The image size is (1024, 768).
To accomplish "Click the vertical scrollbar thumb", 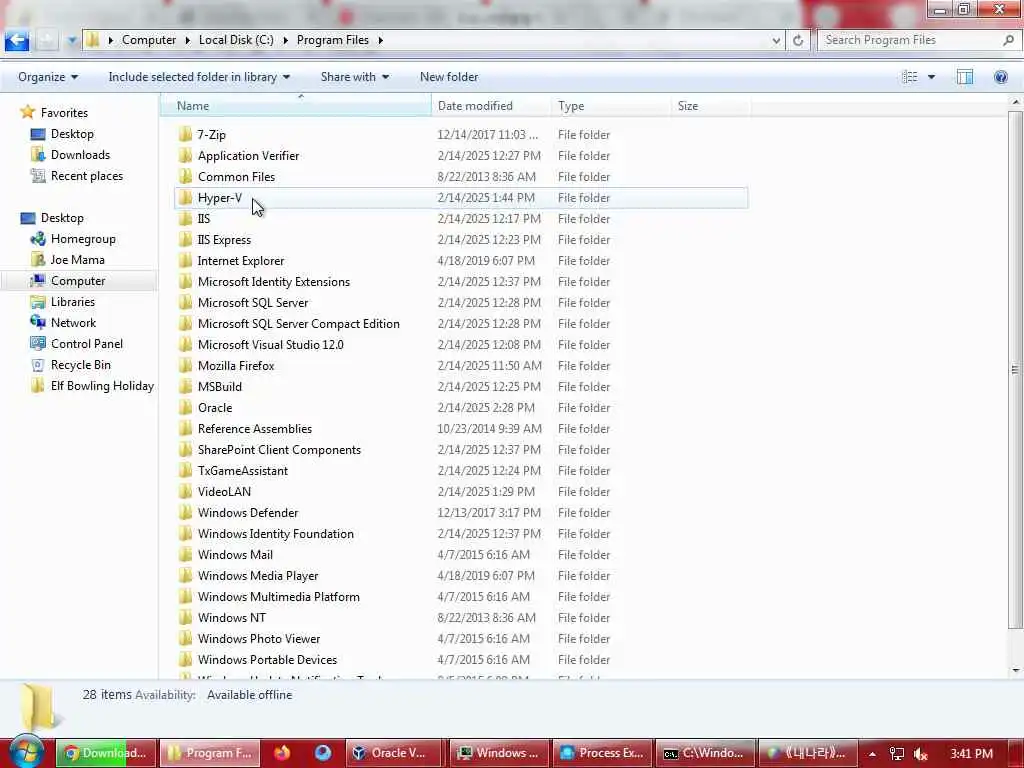I will tap(1015, 370).
